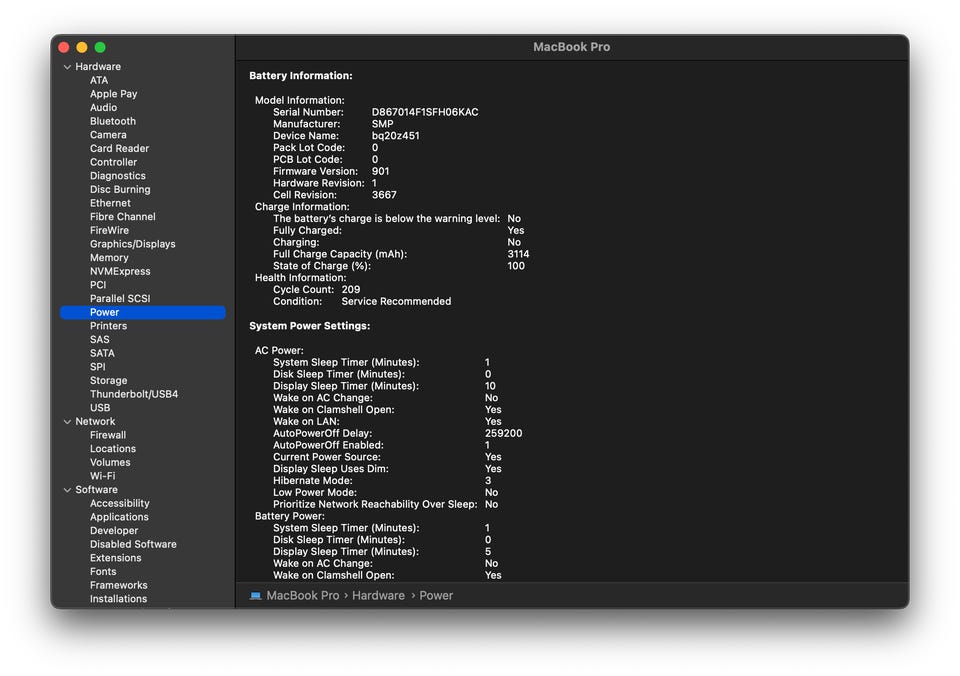Viewport: 960px width, 676px height.
Task: Show Storage information
Action: (x=108, y=380)
